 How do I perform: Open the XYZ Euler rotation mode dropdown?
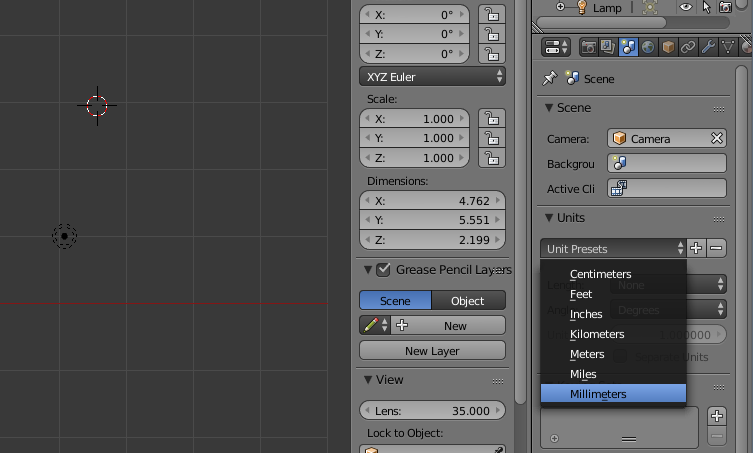pos(432,77)
